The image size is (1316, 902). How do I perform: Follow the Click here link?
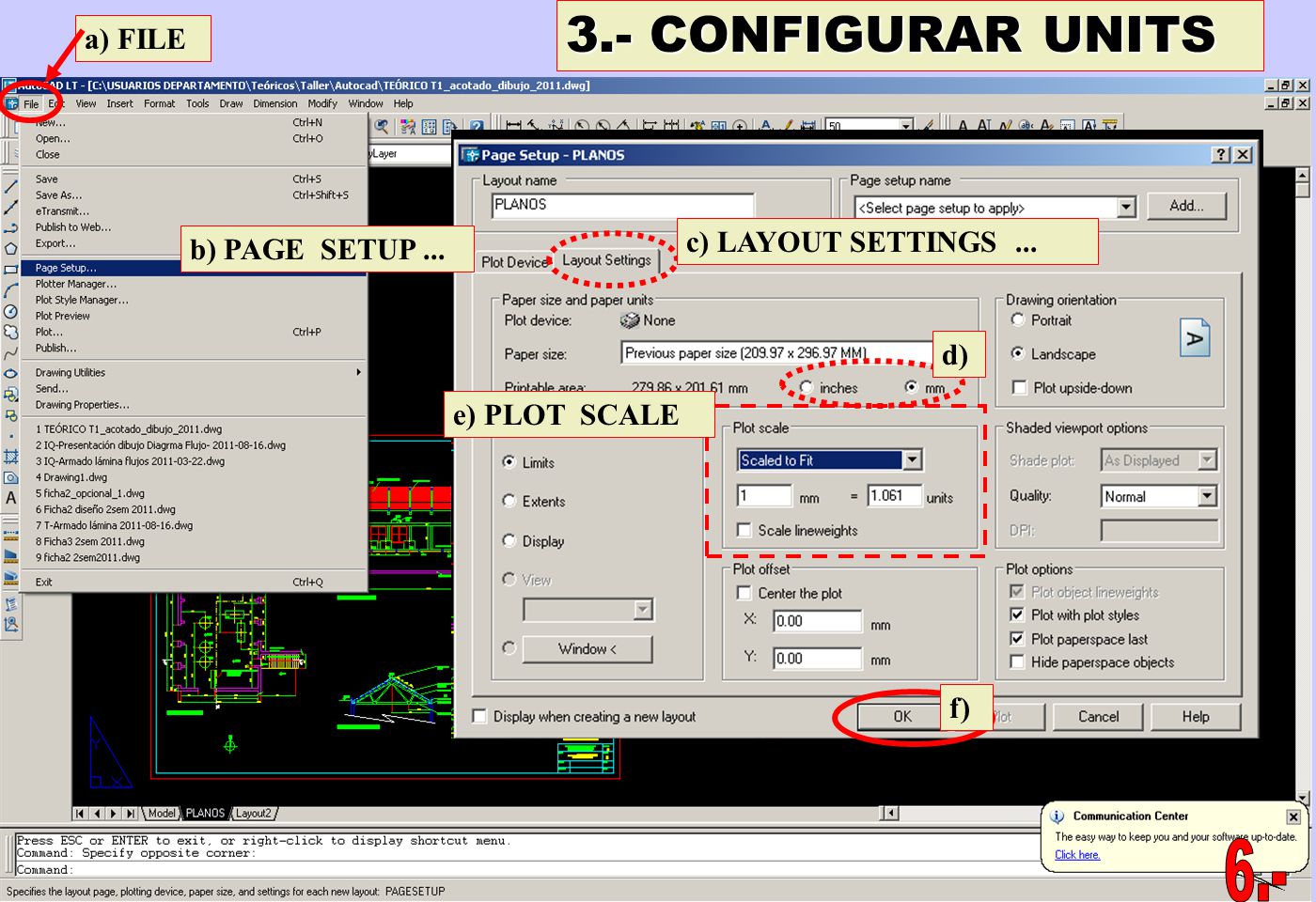(1076, 855)
